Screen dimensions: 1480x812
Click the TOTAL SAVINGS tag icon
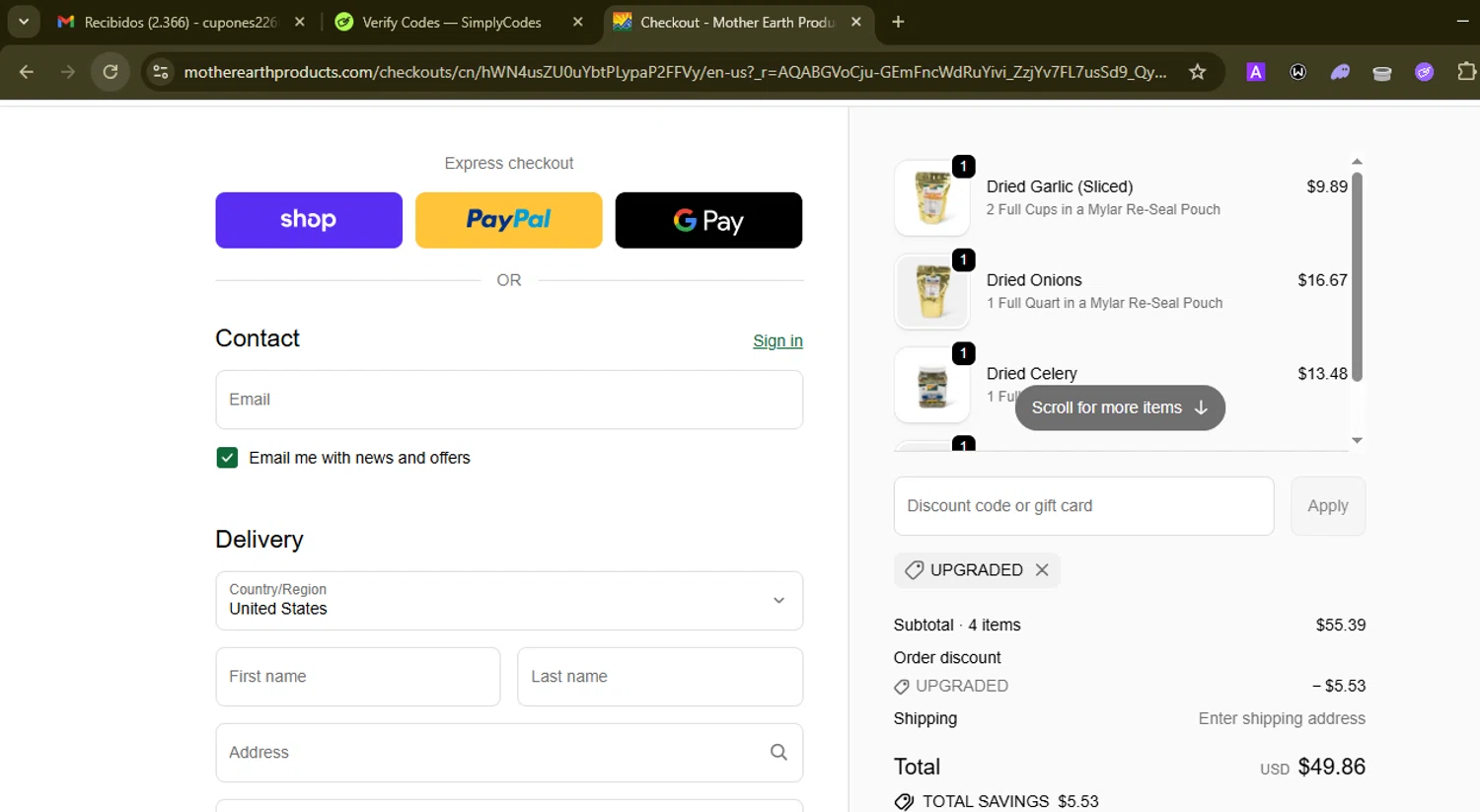(x=904, y=801)
